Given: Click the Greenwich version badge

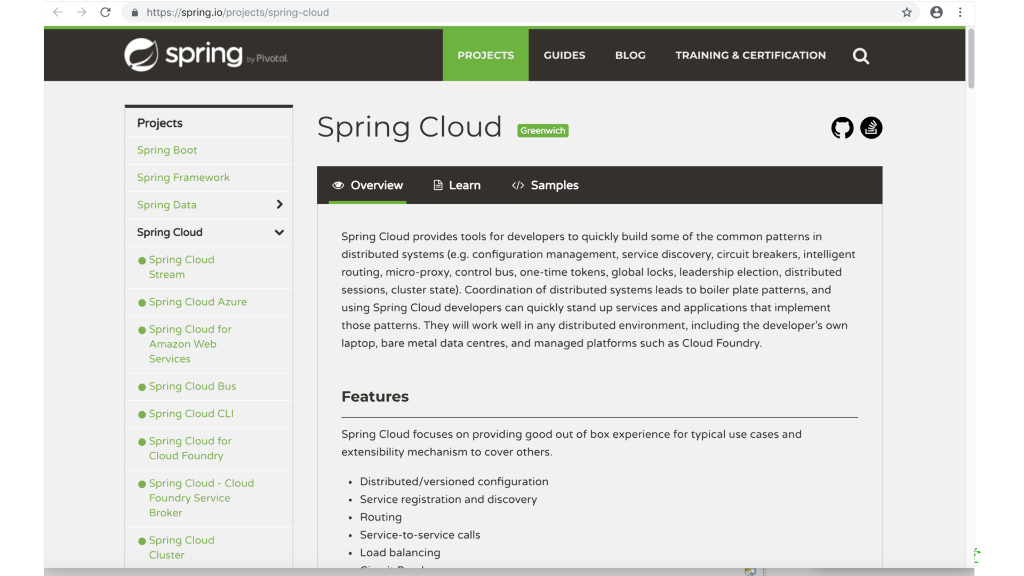Looking at the screenshot, I should (542, 130).
